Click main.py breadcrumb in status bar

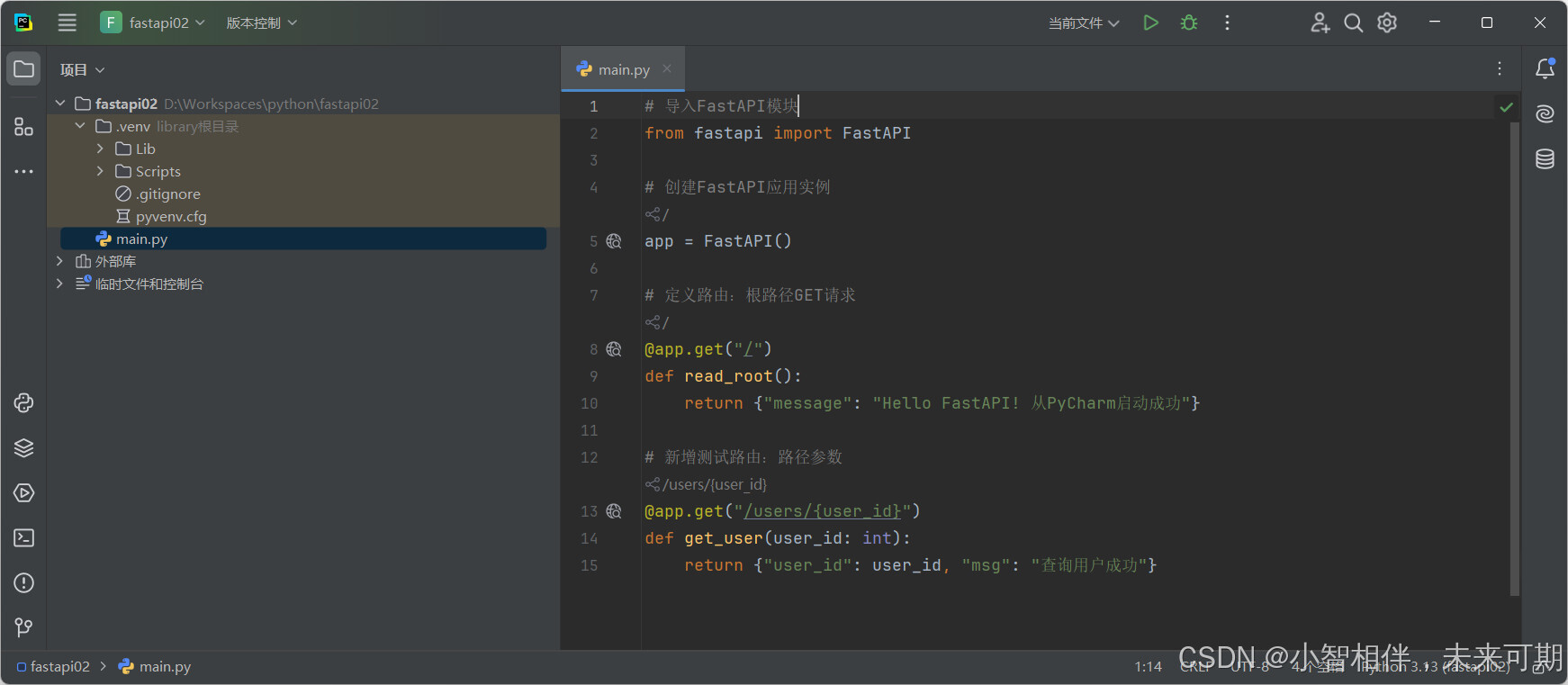click(x=155, y=666)
